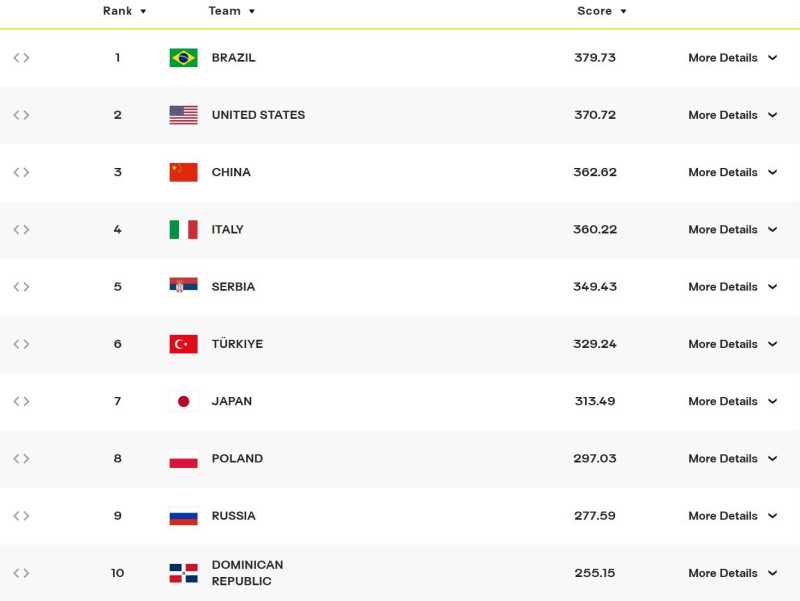Click the Serbia flag icon
Viewport: 800px width, 601px height.
tap(183, 286)
